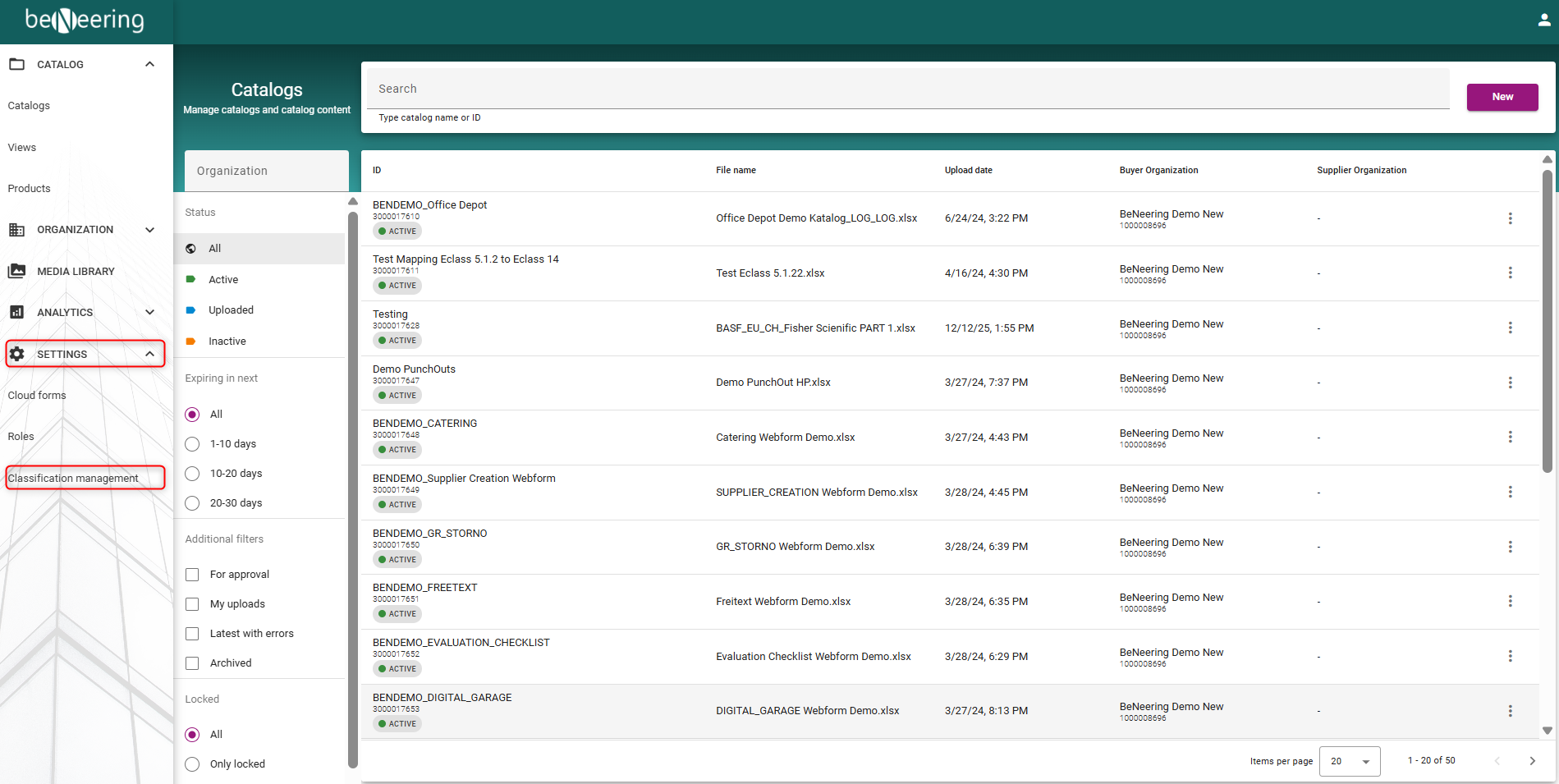Check the Archived filter checkbox
Viewport: 1559px width, 784px height.
click(192, 663)
